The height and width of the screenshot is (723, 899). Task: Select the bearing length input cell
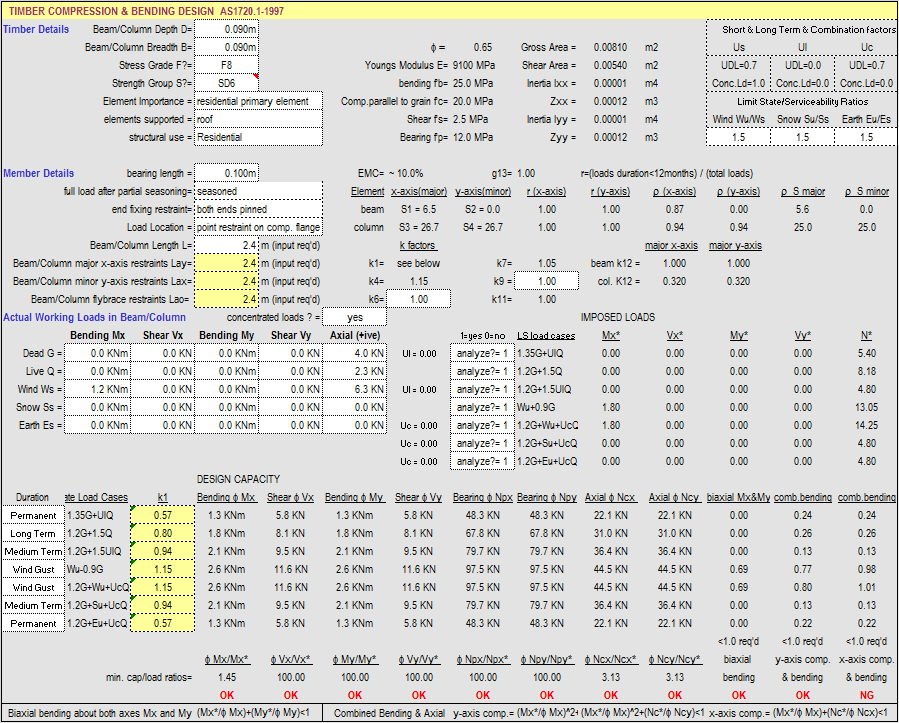(x=226, y=173)
